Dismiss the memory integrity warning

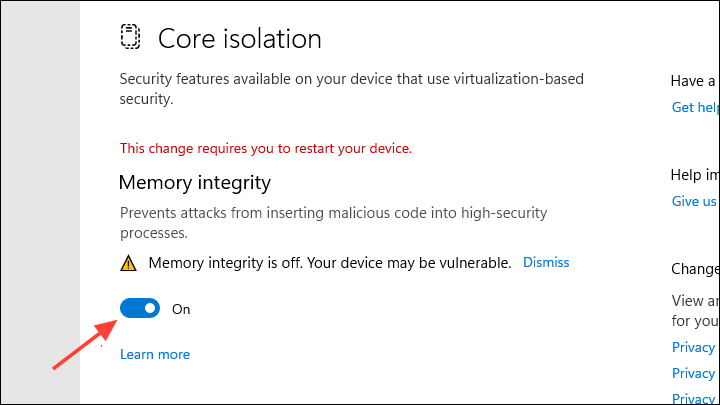(546, 262)
